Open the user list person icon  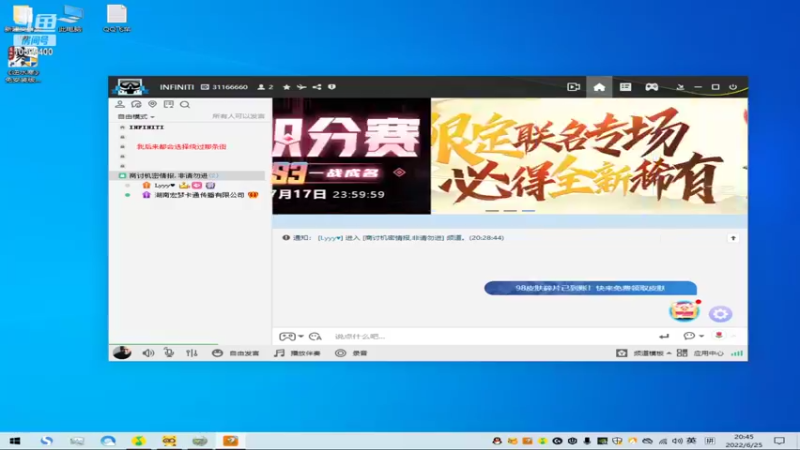[x=120, y=104]
